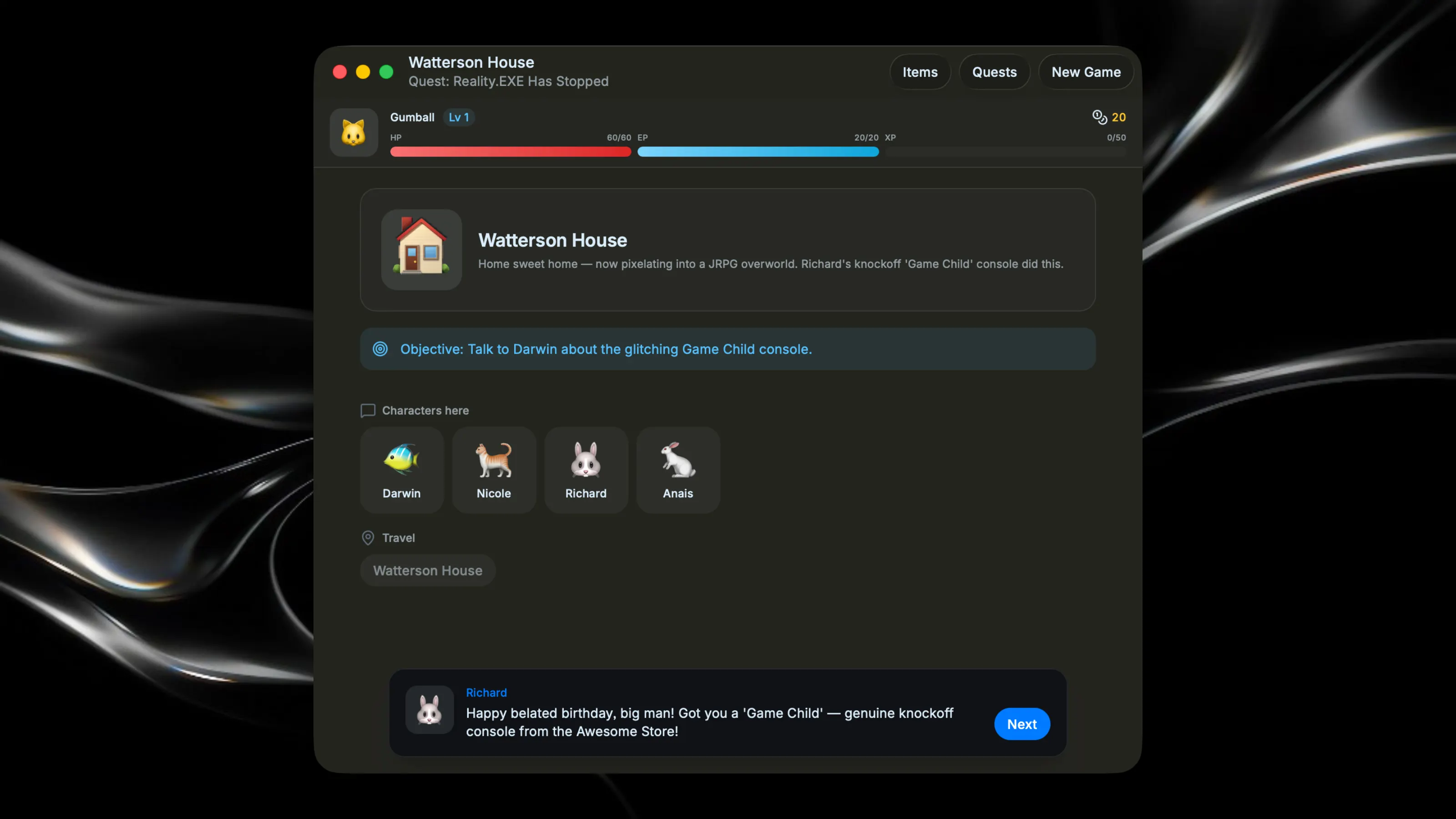The height and width of the screenshot is (819, 1456).
Task: Talk to Darwin the fish character
Action: pyautogui.click(x=402, y=470)
